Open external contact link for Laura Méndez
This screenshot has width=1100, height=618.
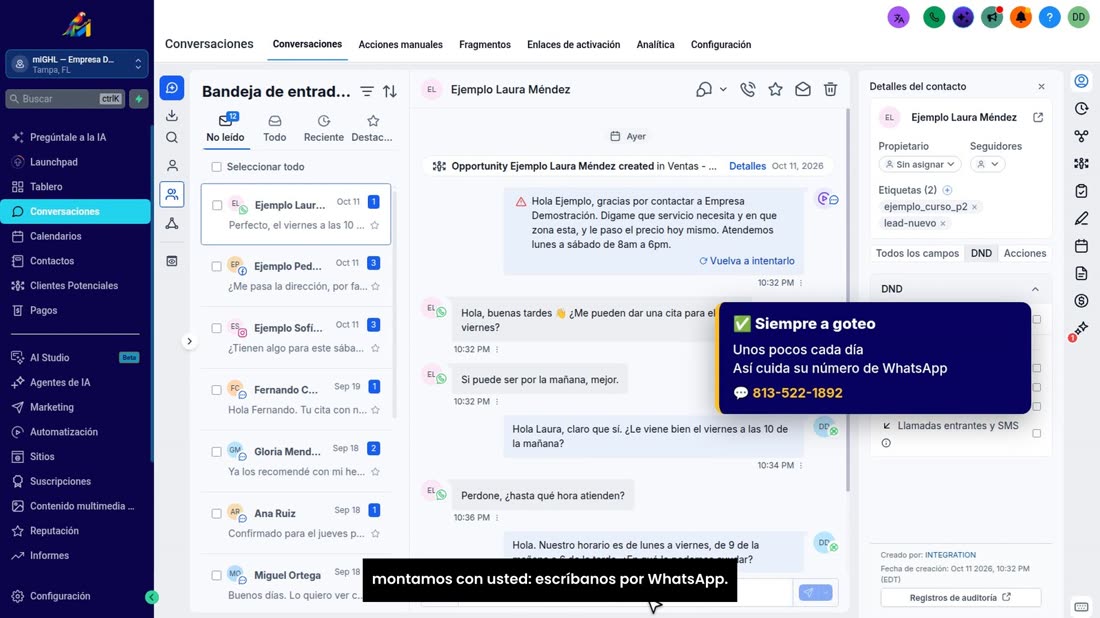[x=1038, y=117]
